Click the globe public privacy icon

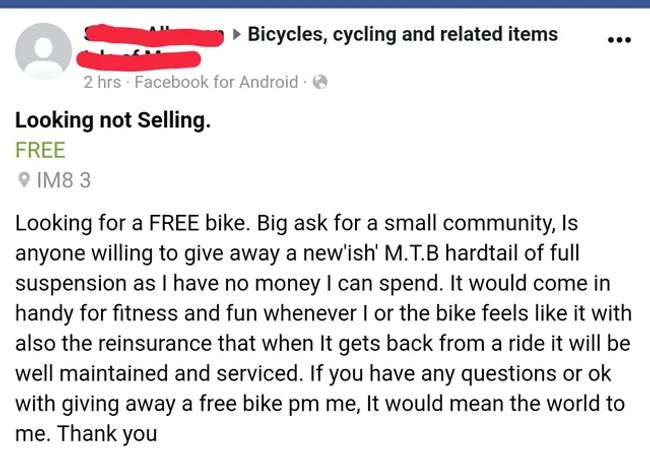point(320,82)
